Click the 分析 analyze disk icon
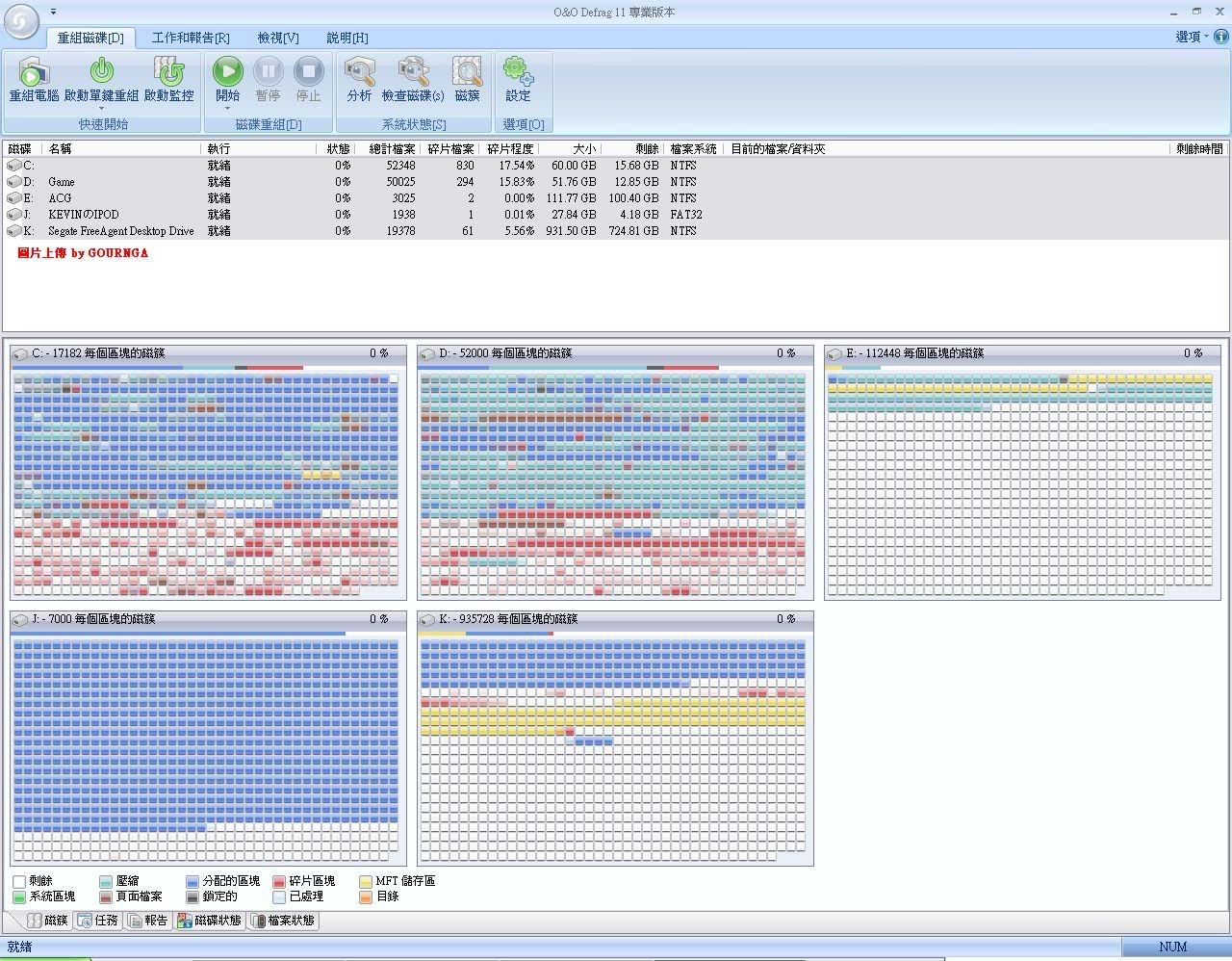 coord(359,73)
